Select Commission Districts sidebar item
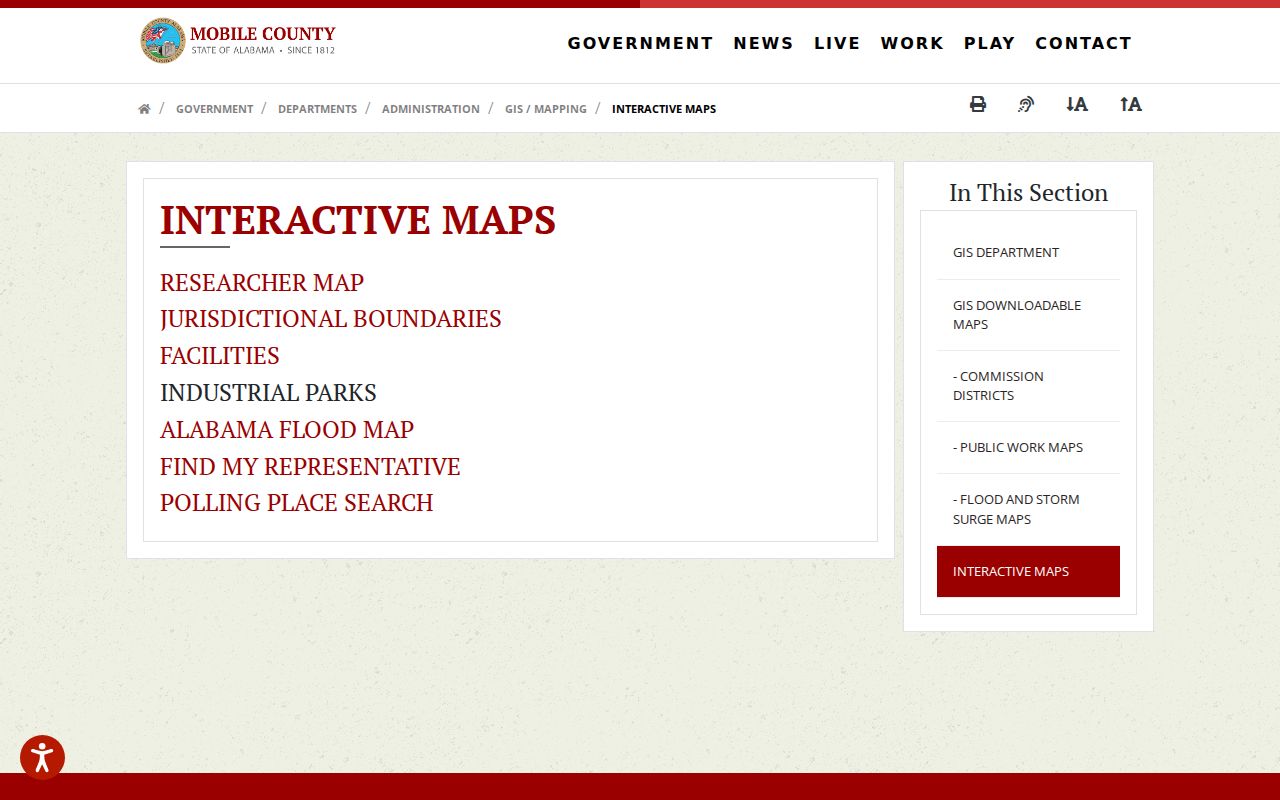 pyautogui.click(x=1028, y=386)
